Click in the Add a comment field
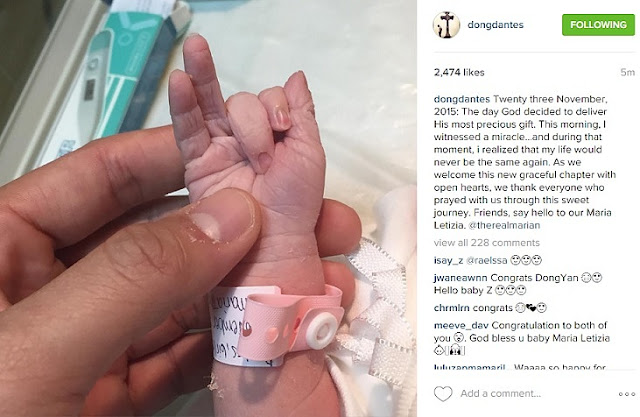Screen dimensions: 640x417 [500, 394]
